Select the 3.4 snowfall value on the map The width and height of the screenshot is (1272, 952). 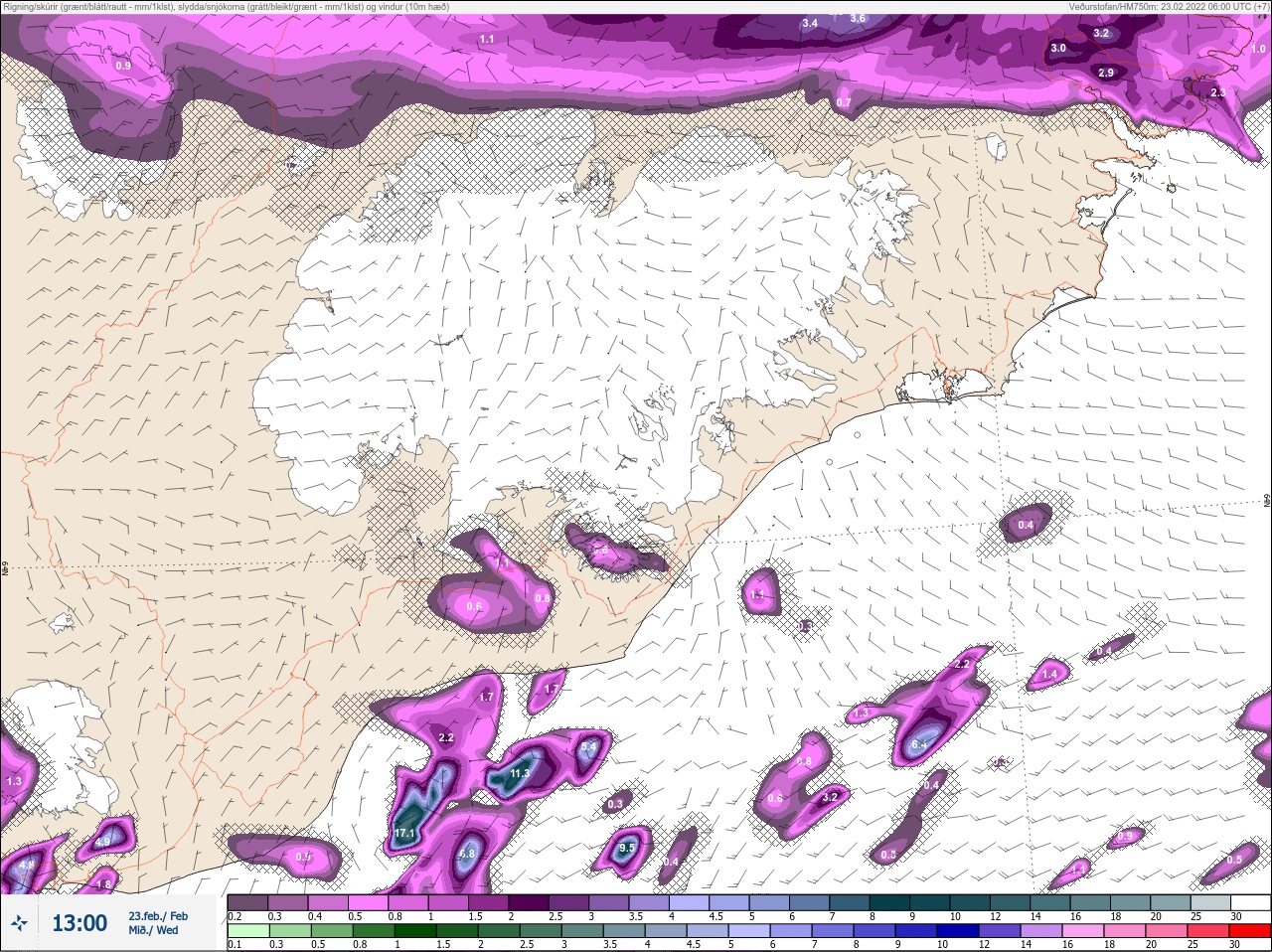(x=810, y=23)
